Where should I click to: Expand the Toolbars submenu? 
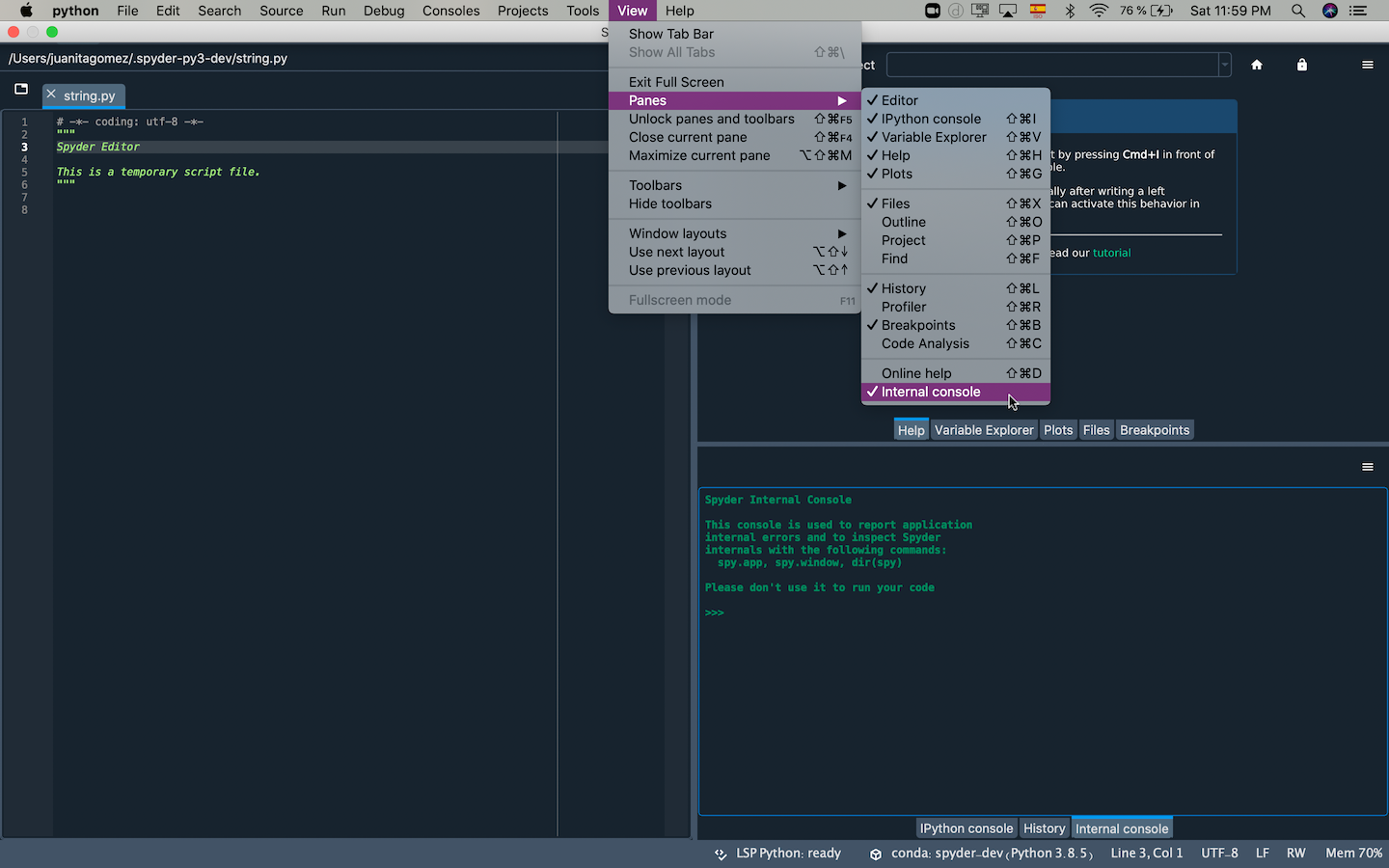[655, 185]
